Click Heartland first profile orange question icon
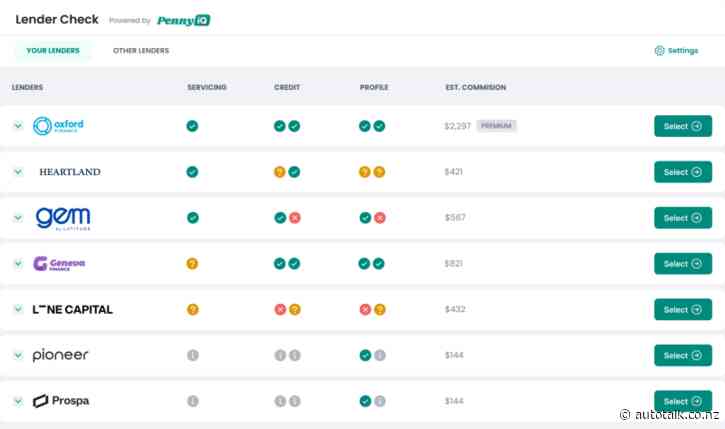Viewport: 725px width, 429px height. pyautogui.click(x=365, y=172)
